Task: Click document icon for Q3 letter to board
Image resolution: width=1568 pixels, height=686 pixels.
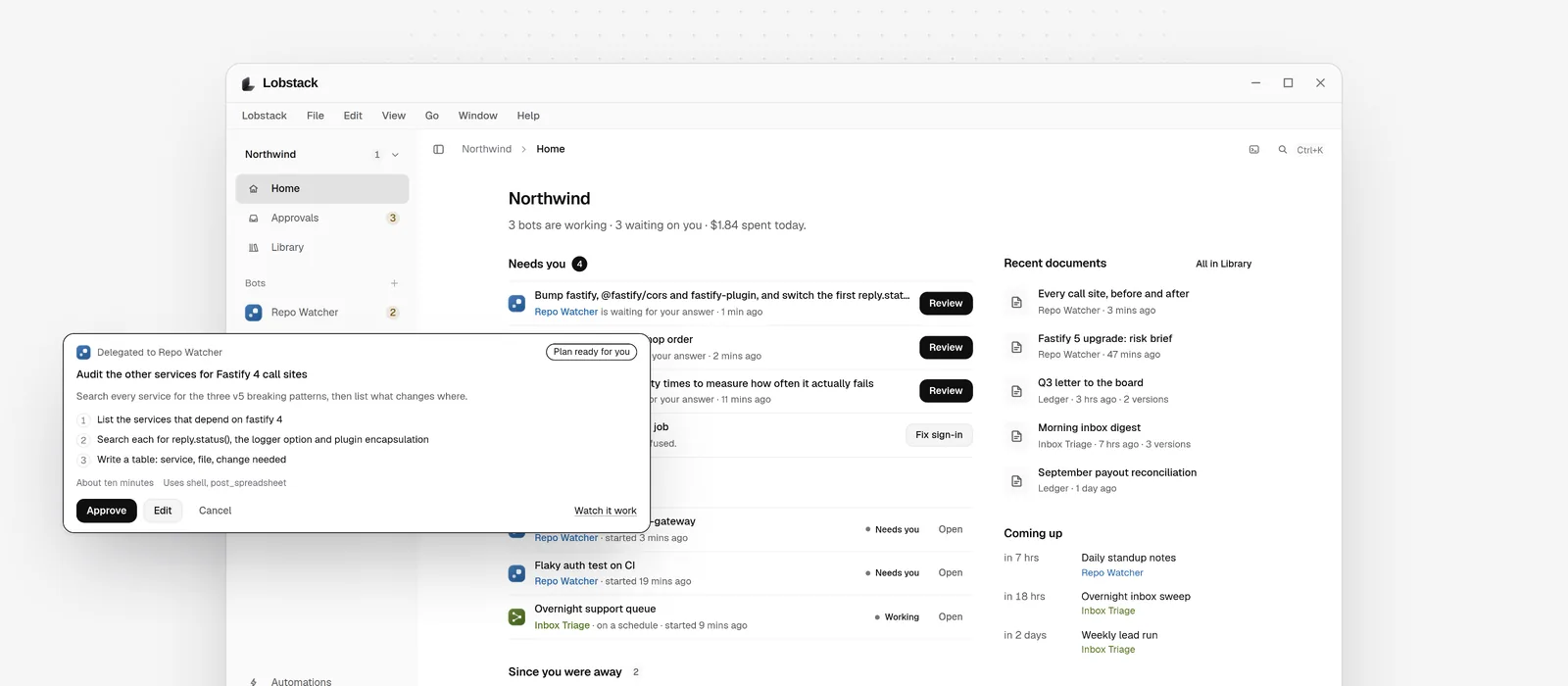Action: [x=1016, y=391]
